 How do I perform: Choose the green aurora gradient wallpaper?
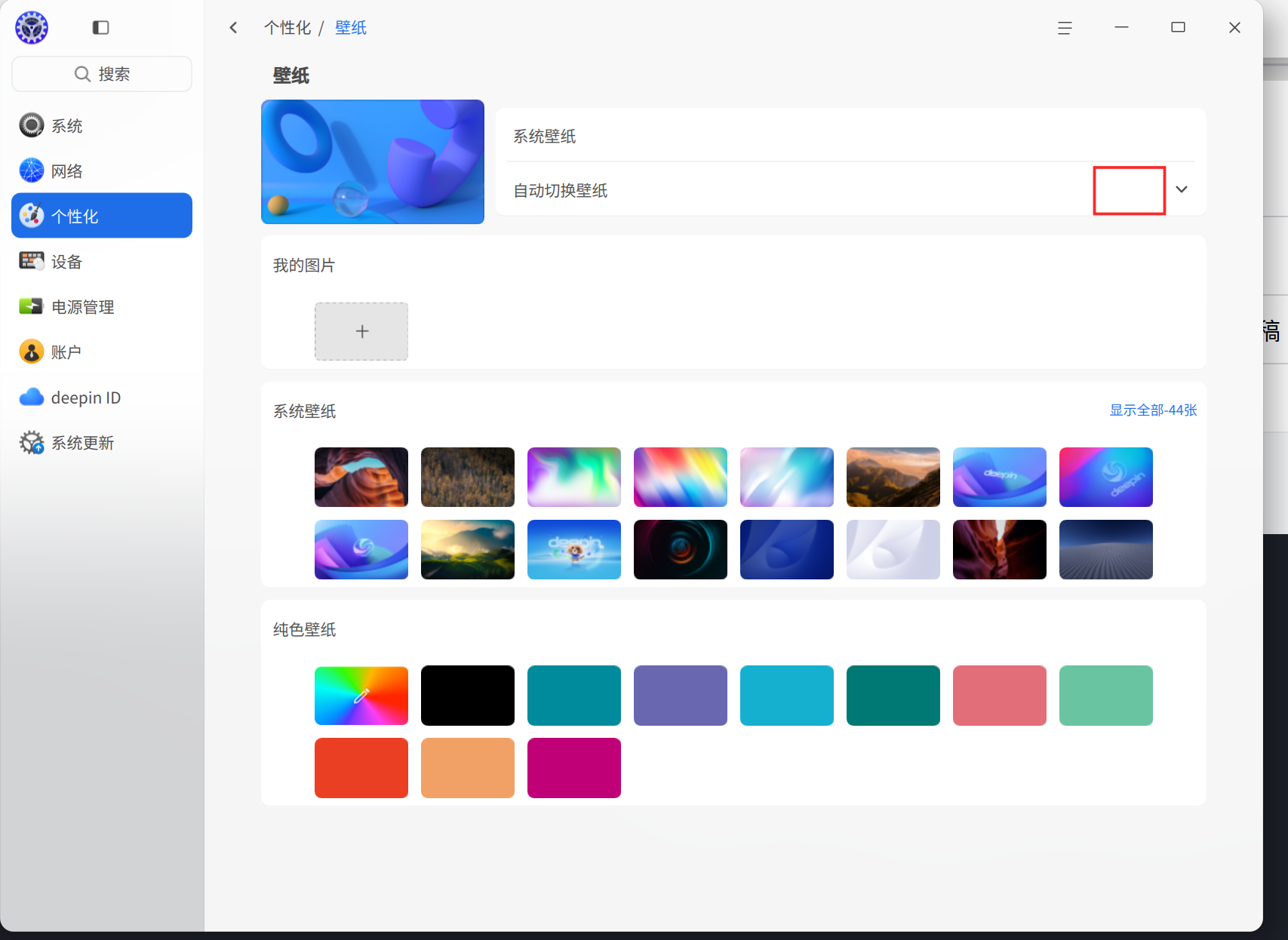tap(574, 477)
